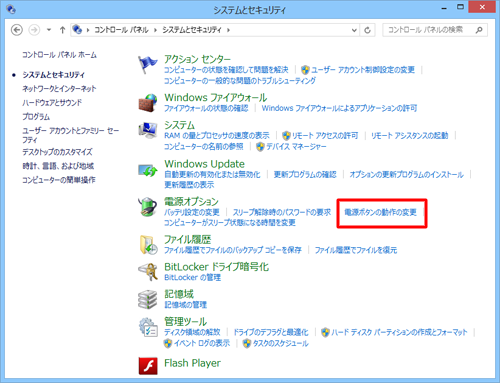The width and height of the screenshot is (500, 383).
Task: Click ディスク領域の解放 link
Action: click(192, 332)
